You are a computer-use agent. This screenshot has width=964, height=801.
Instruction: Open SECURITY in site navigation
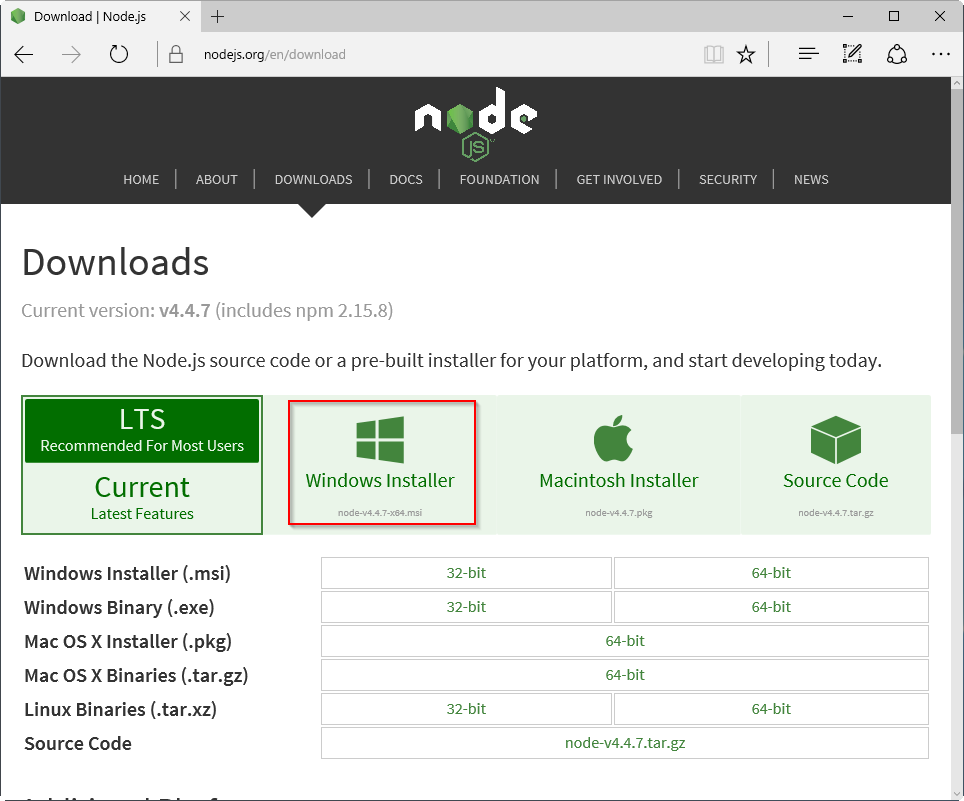point(728,180)
